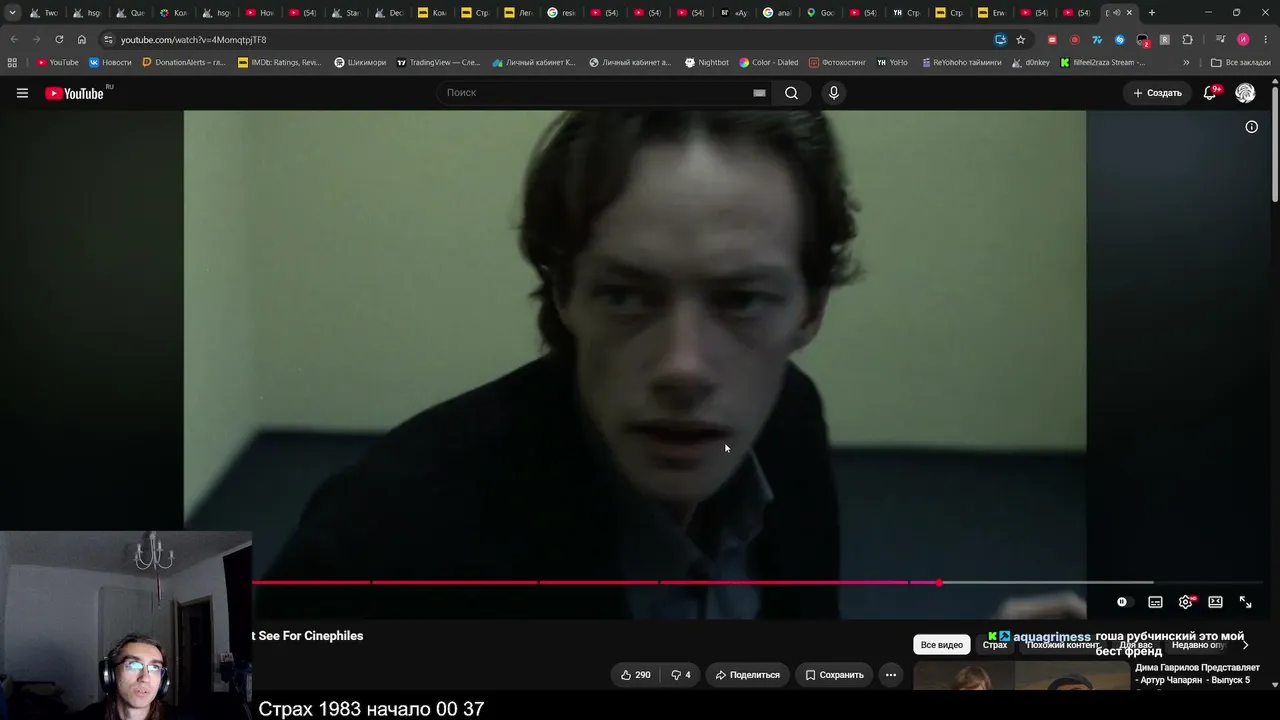This screenshot has height=720, width=1280.
Task: Go back in browser history
Action: (x=14, y=40)
